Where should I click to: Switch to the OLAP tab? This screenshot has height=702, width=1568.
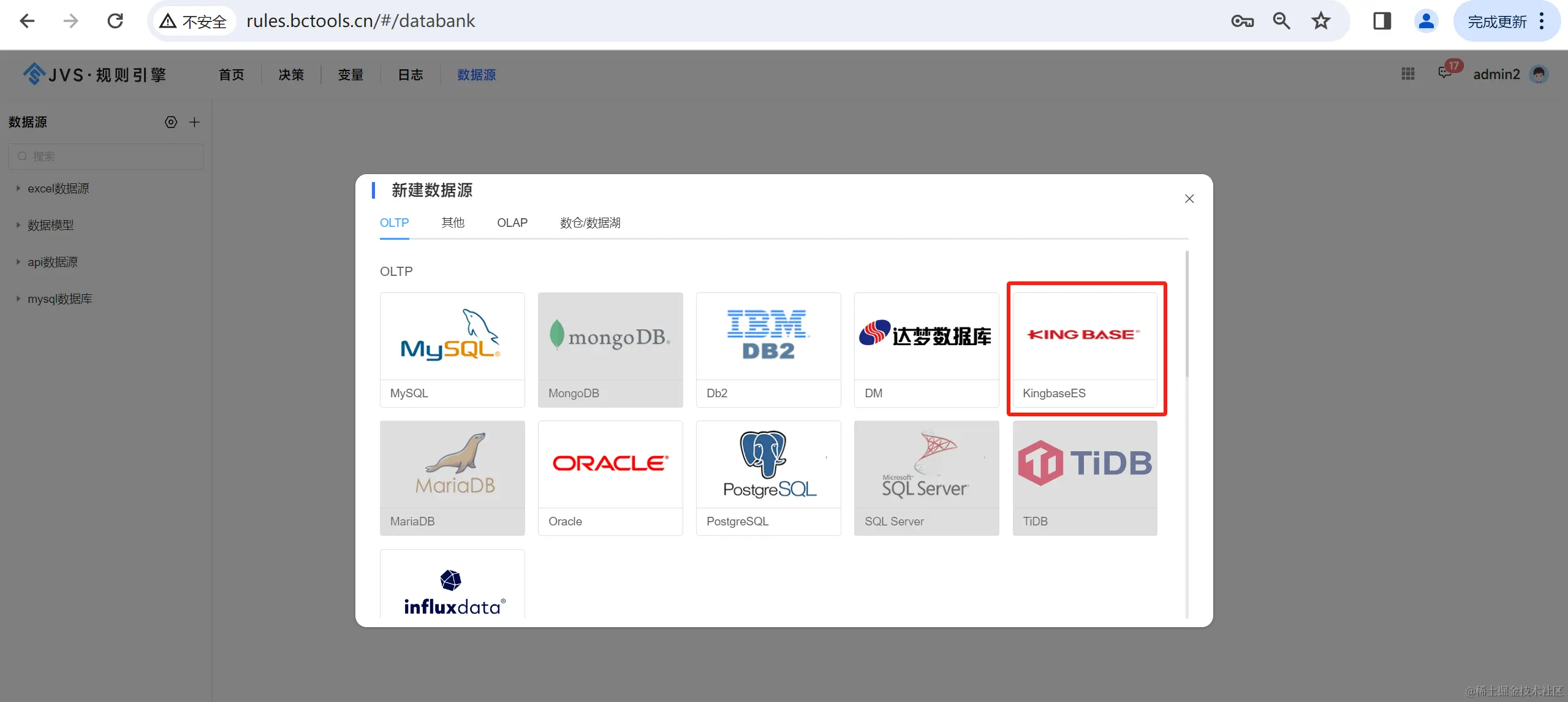[512, 223]
